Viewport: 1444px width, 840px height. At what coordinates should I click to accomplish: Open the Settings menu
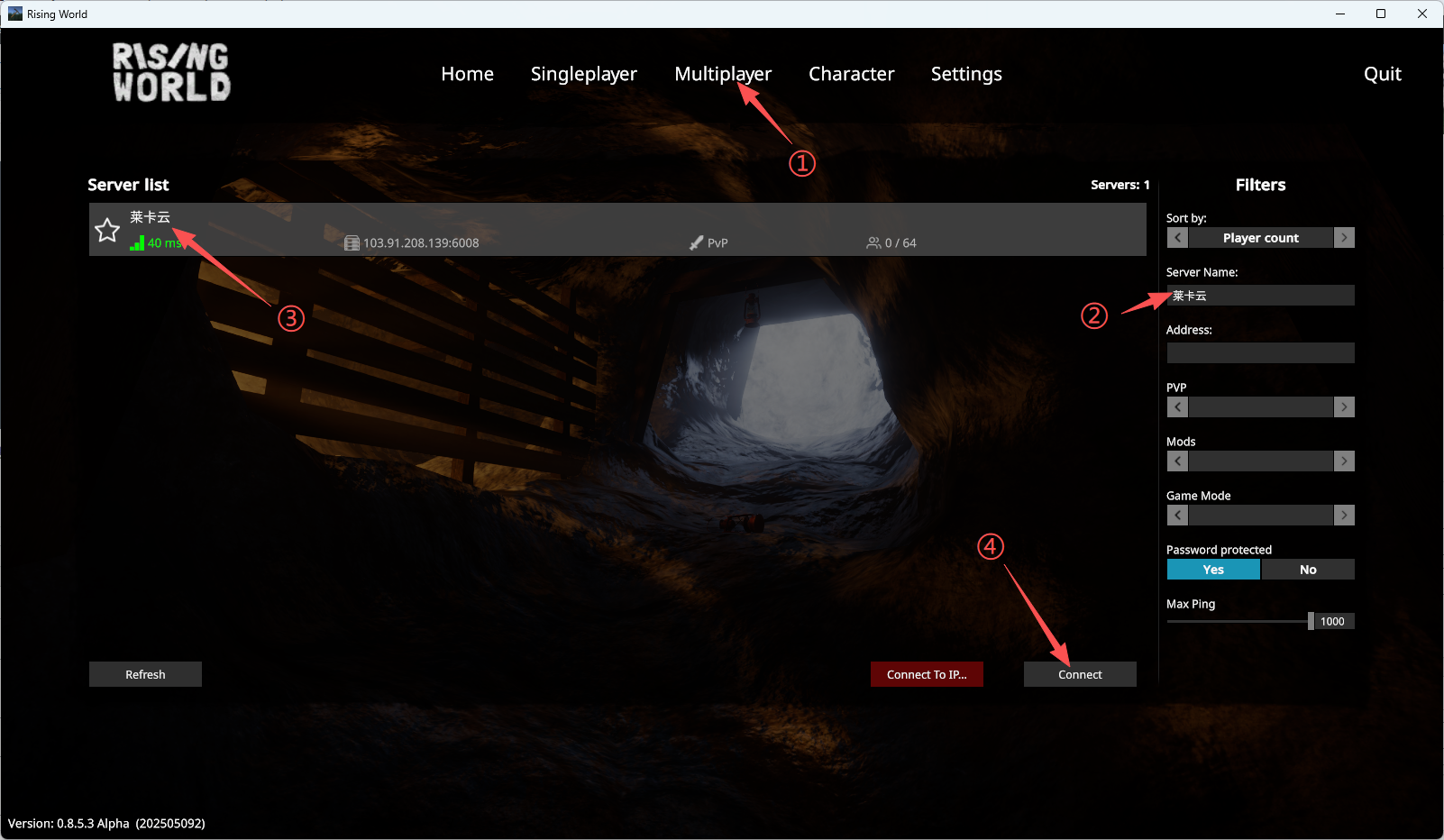tap(966, 74)
